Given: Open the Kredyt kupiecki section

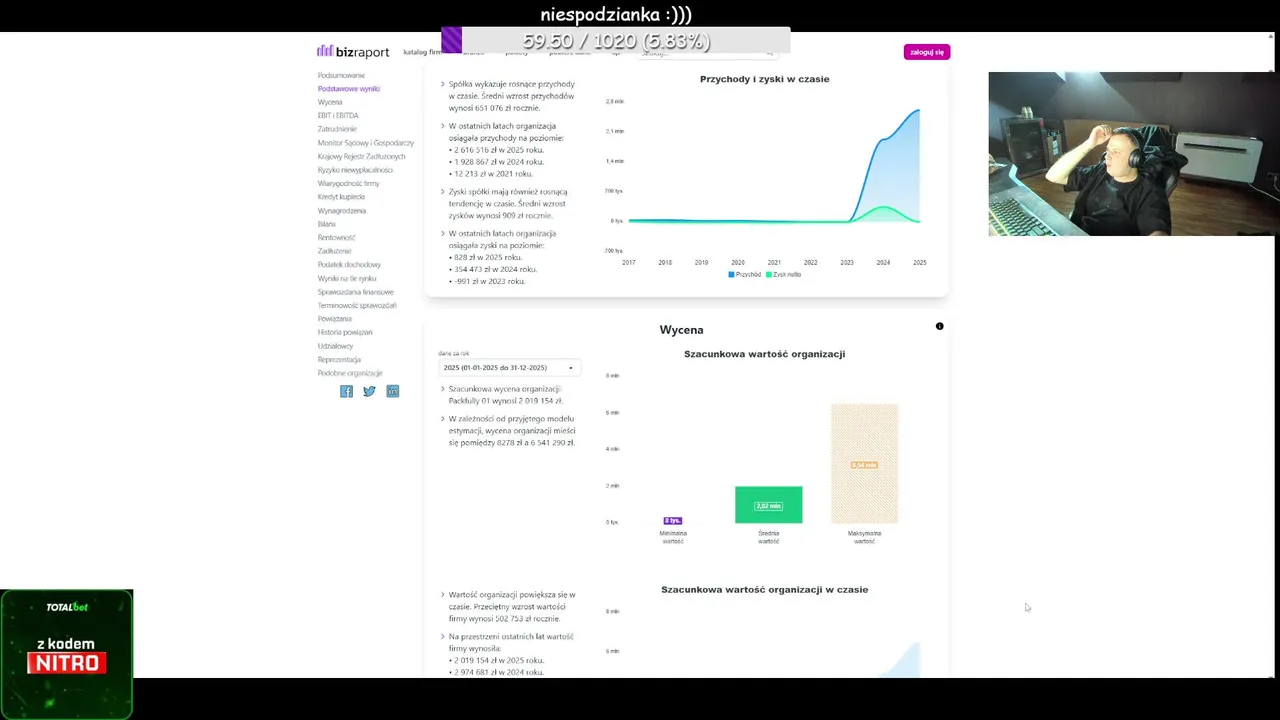Looking at the screenshot, I should coord(341,197).
